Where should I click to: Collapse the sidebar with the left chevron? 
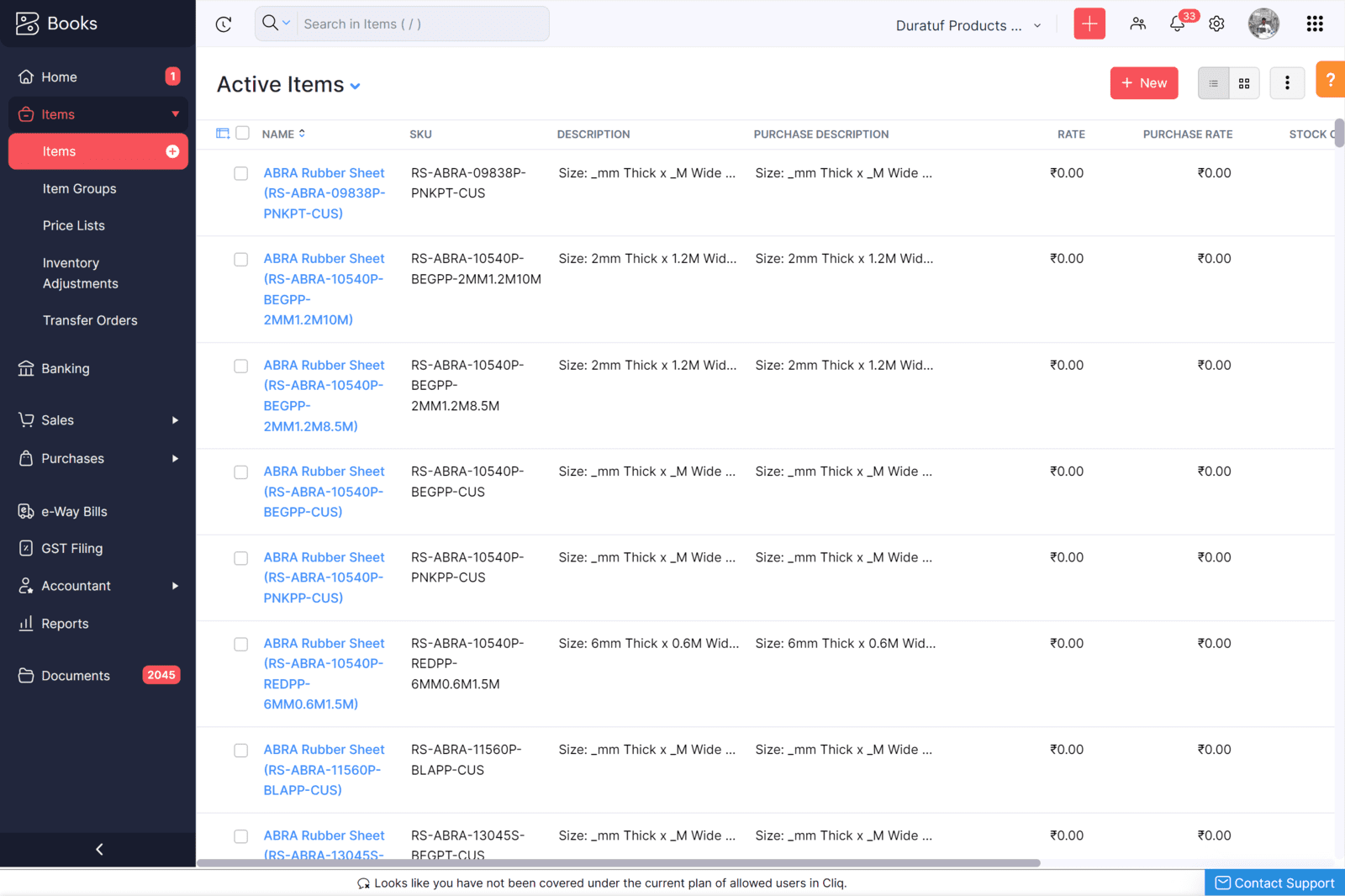click(99, 849)
